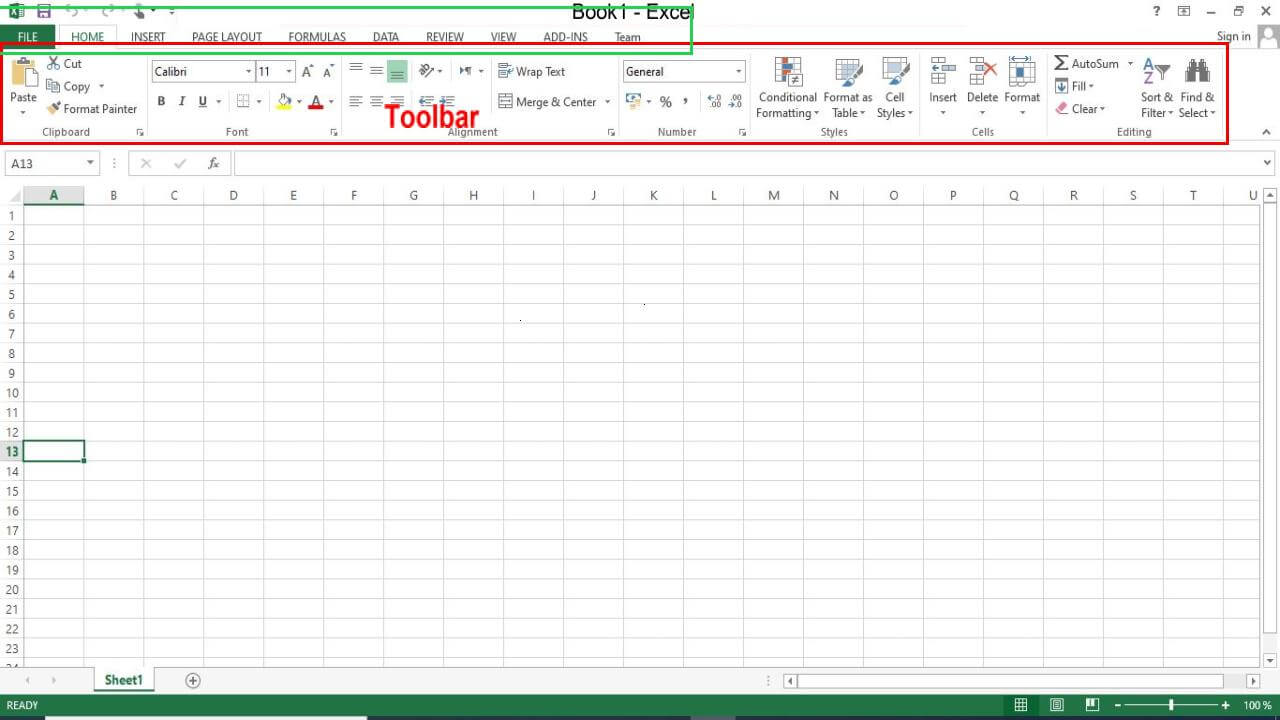Switch to the PAGE LAYOUT tab

tap(227, 37)
